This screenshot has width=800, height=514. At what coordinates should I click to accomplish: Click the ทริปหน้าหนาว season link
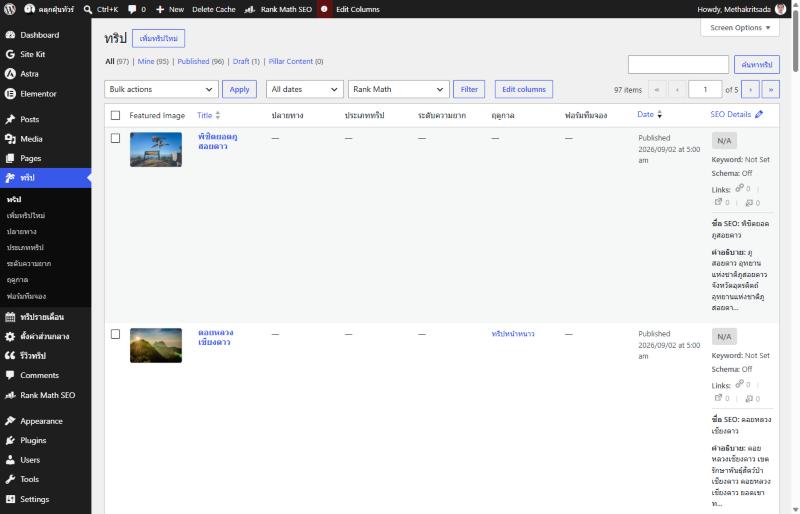point(513,334)
